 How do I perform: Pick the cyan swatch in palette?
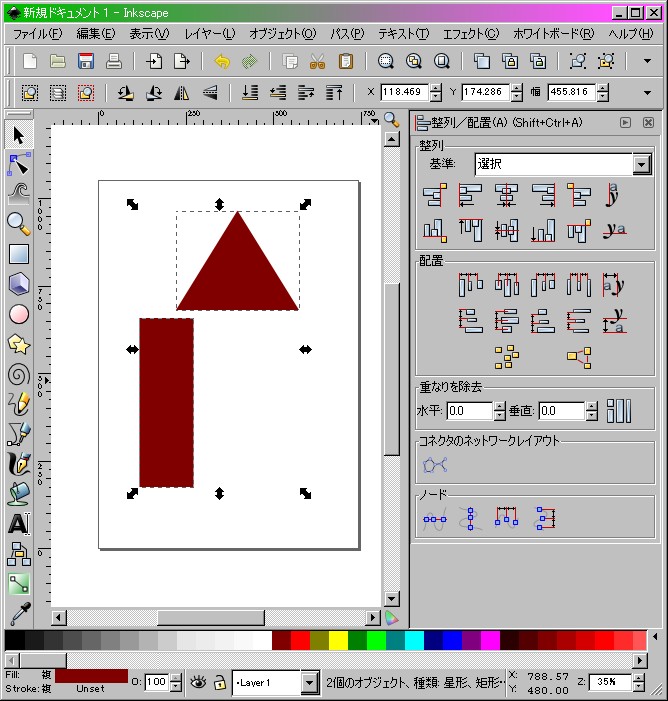tap(414, 640)
